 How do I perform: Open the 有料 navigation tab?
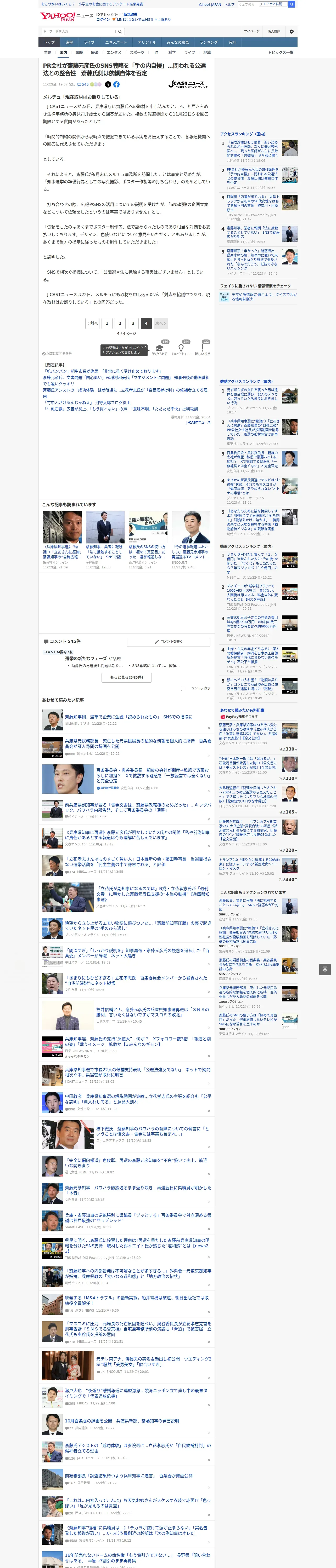pyautogui.click(x=232, y=42)
